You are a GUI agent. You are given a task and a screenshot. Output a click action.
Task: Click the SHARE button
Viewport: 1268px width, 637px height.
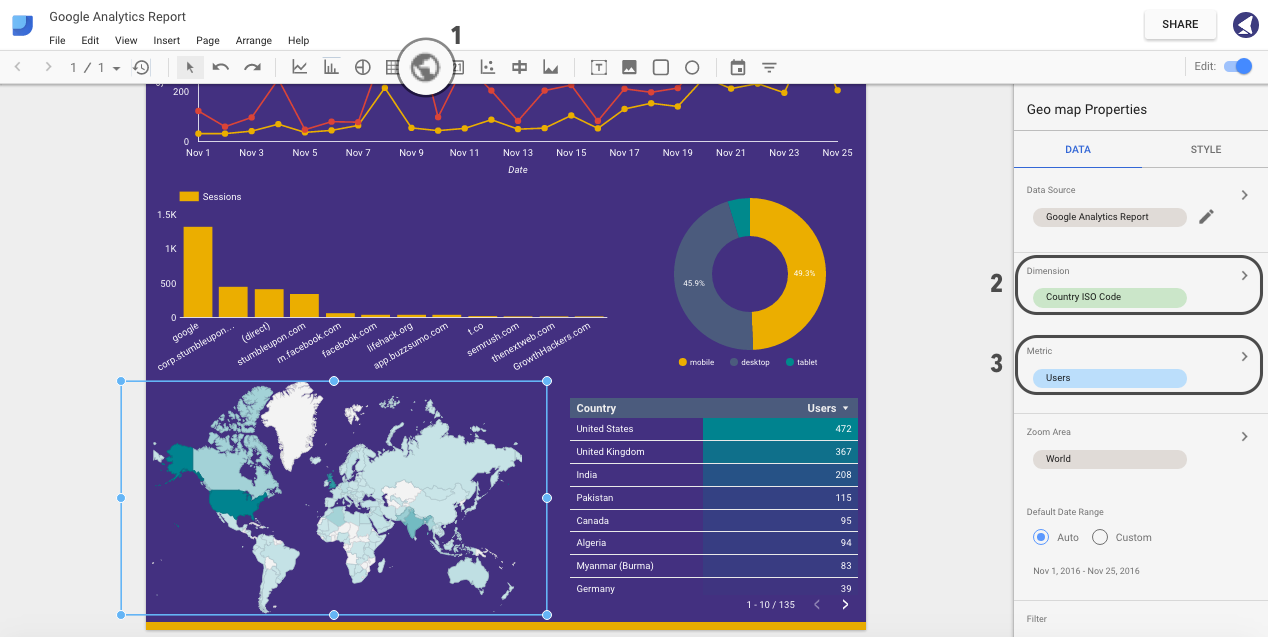click(x=1179, y=24)
